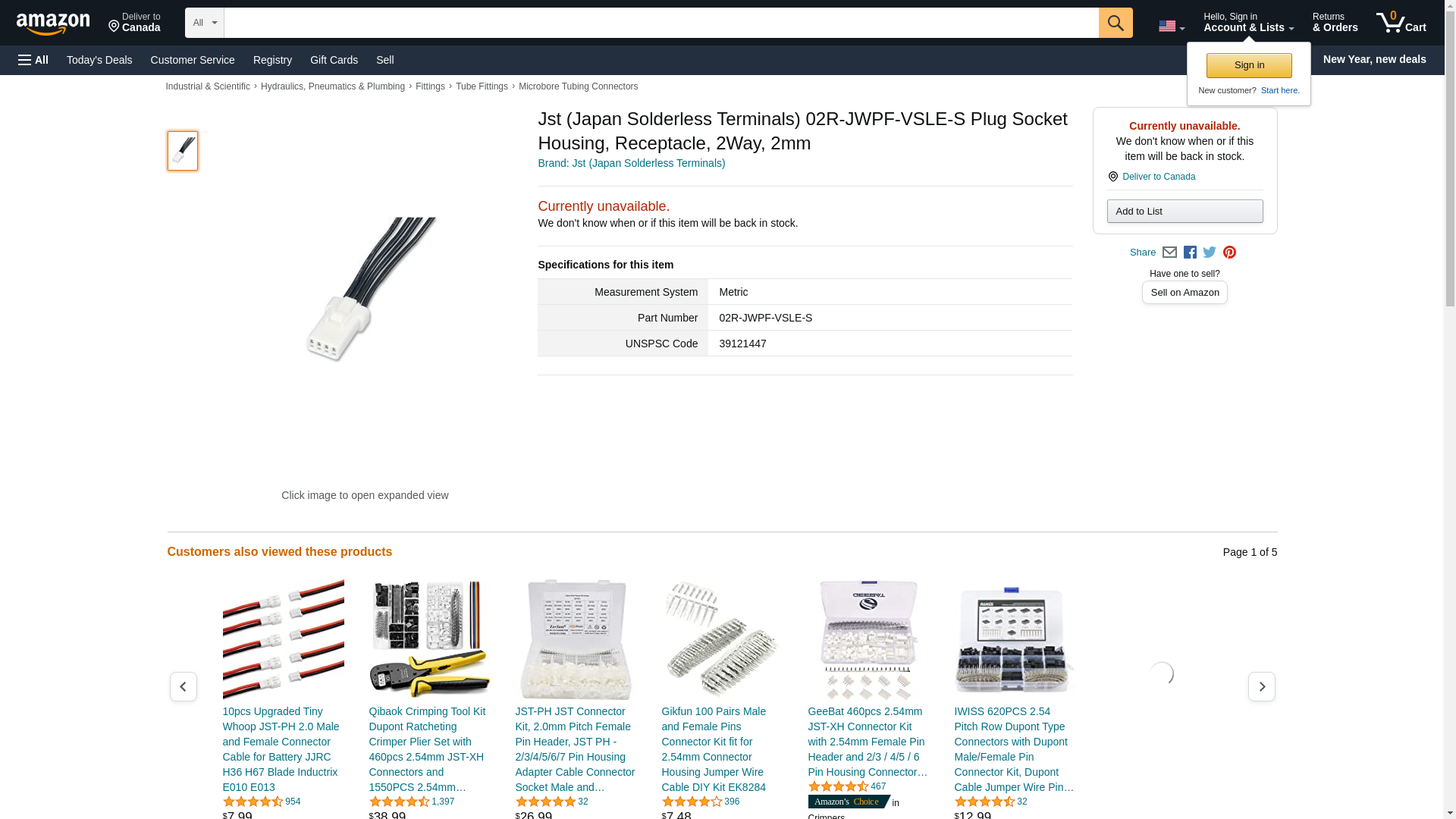
Task: Open the Sell on Amazon link
Action: (1185, 293)
